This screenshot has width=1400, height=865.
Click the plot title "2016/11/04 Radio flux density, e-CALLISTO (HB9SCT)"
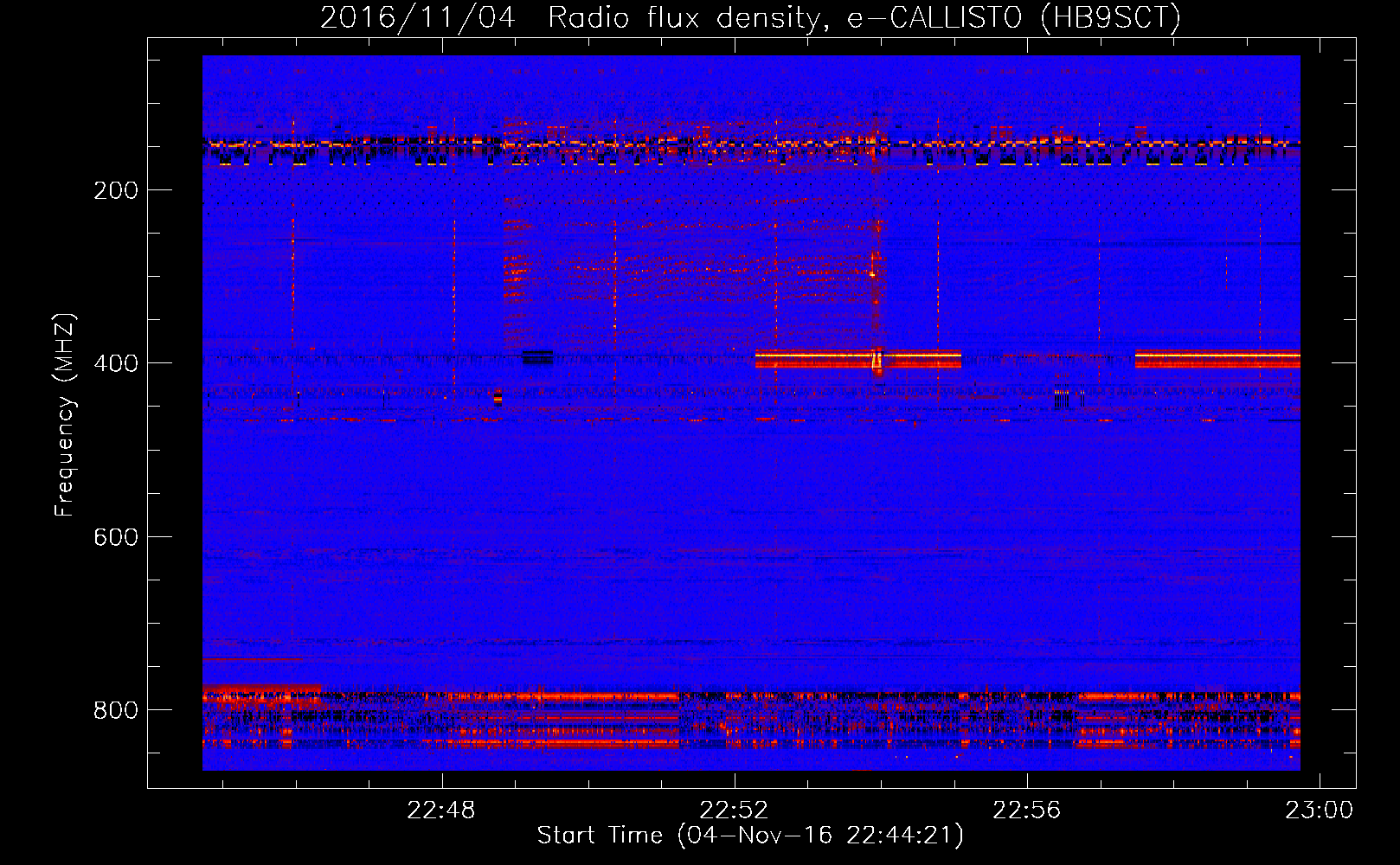750,17
